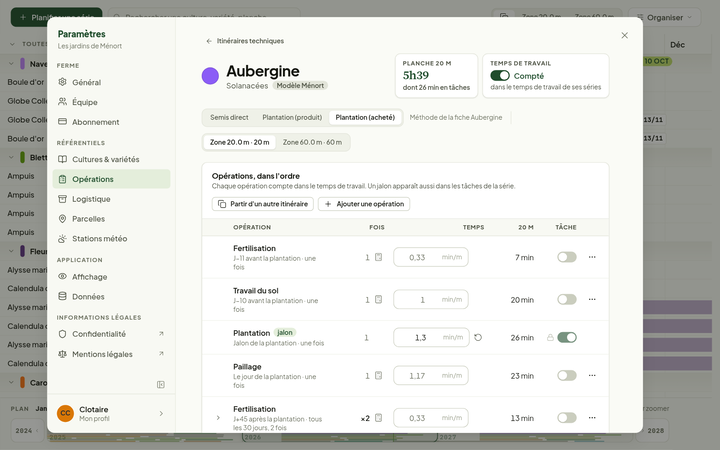The height and width of the screenshot is (450, 720).
Task: Switch to Zone 20.0 m · 20 m
Action: tap(240, 142)
